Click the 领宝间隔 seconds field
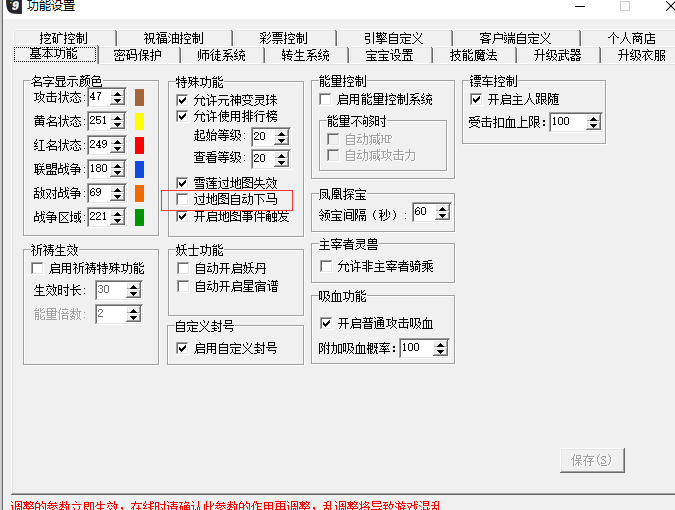This screenshot has width=675, height=510. pyautogui.click(x=424, y=212)
